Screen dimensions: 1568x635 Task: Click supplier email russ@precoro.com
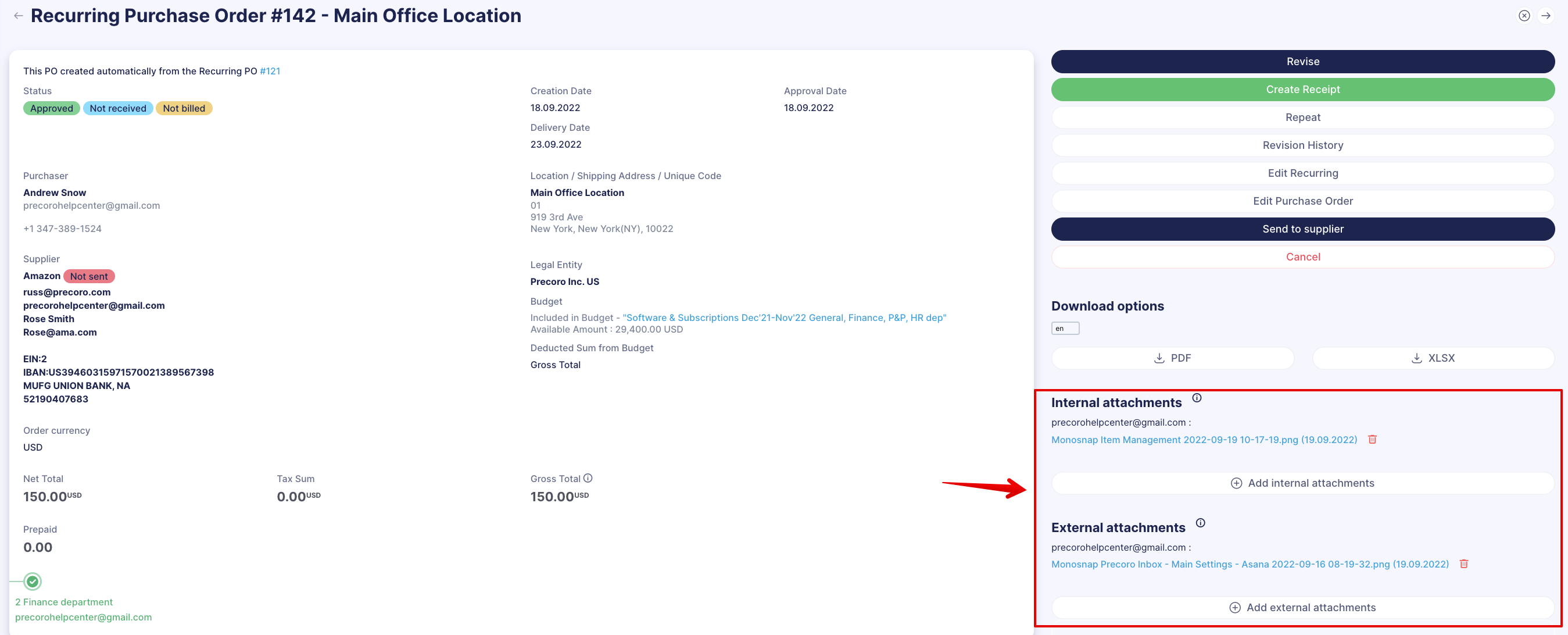pyautogui.click(x=67, y=292)
